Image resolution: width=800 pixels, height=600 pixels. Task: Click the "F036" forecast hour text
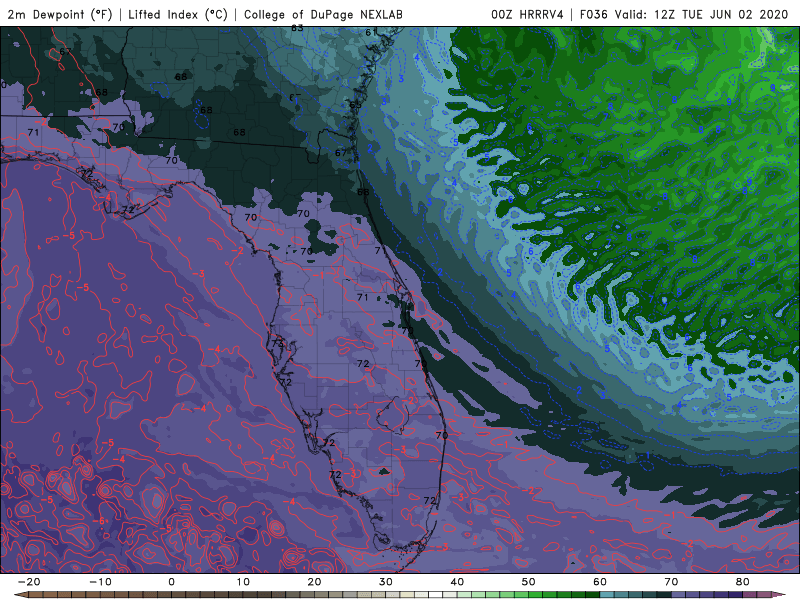[593, 14]
